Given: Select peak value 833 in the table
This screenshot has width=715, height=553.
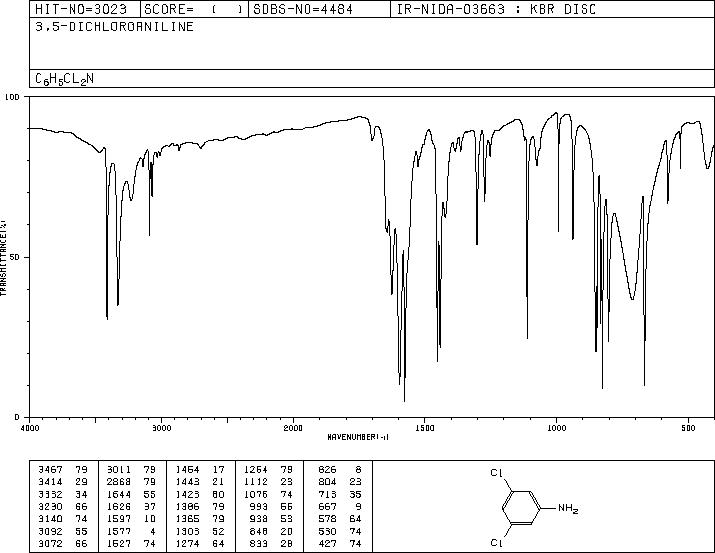Looking at the screenshot, I should point(259,543).
